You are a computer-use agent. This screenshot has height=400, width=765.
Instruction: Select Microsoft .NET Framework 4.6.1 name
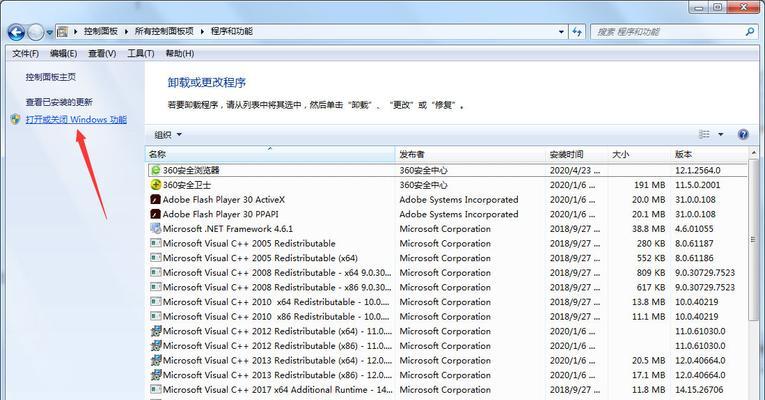228,229
